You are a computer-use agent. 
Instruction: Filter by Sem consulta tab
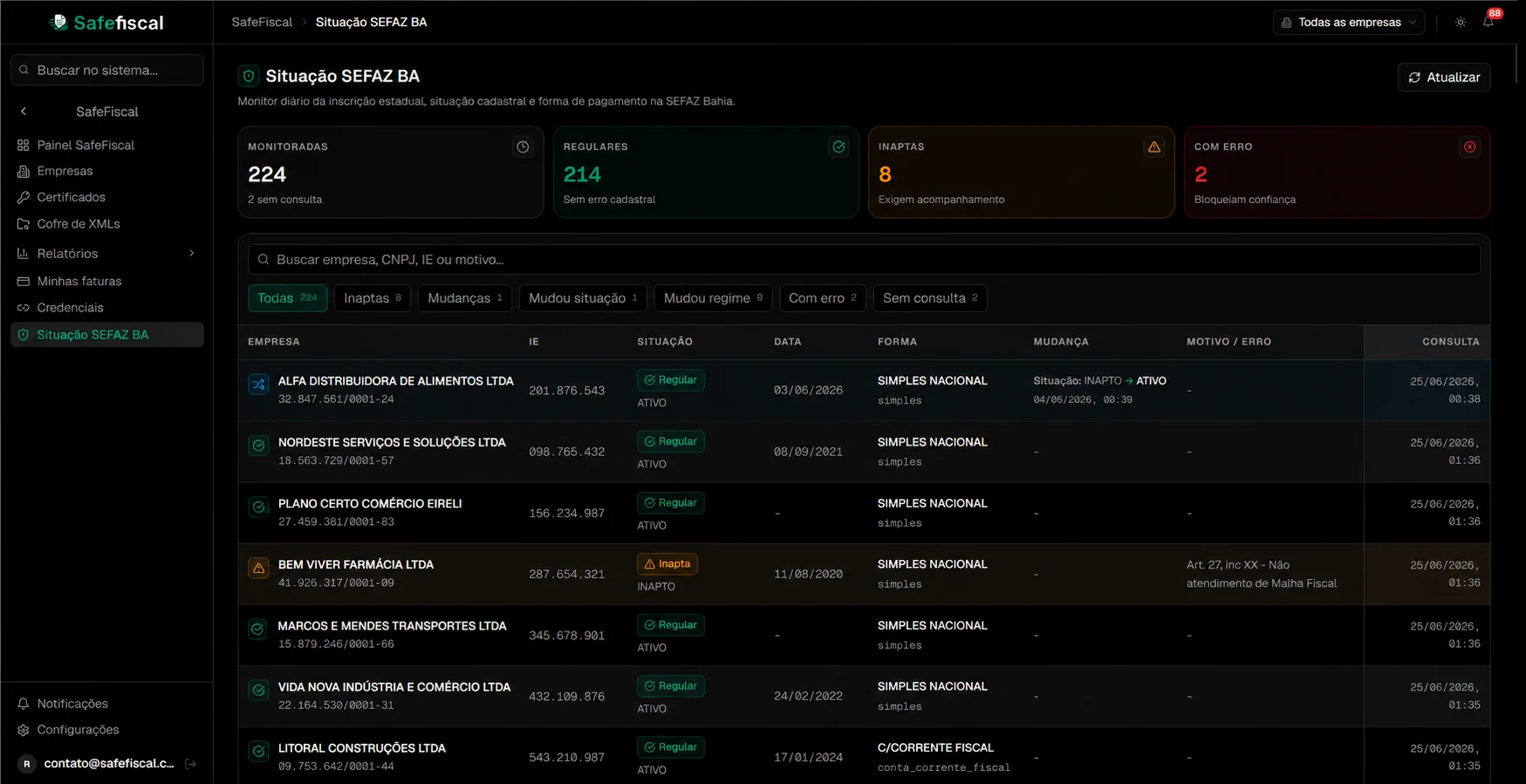(930, 298)
